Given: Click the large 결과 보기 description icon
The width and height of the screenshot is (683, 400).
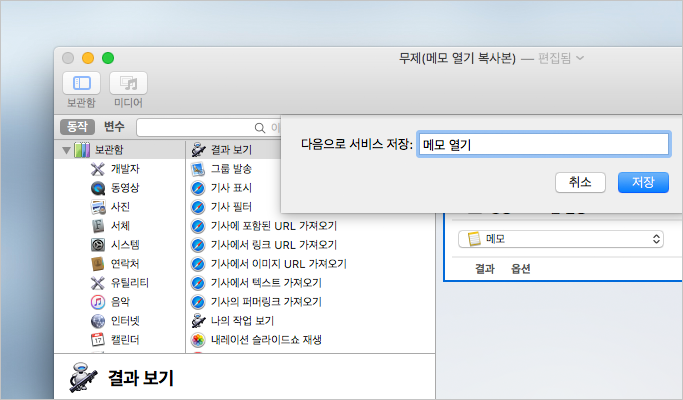Looking at the screenshot, I should [83, 377].
